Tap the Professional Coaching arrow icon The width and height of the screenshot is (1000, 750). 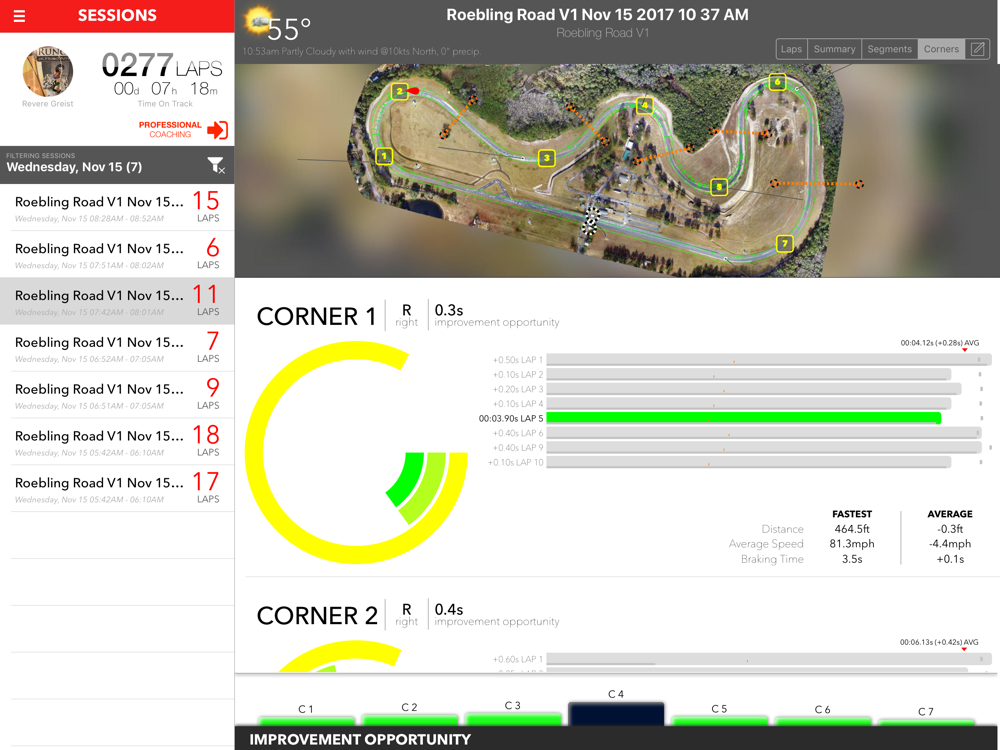click(217, 130)
